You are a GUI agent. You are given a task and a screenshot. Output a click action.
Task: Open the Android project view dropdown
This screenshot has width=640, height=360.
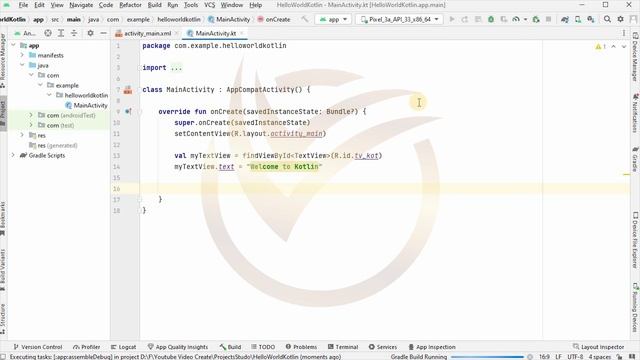pos(25,33)
